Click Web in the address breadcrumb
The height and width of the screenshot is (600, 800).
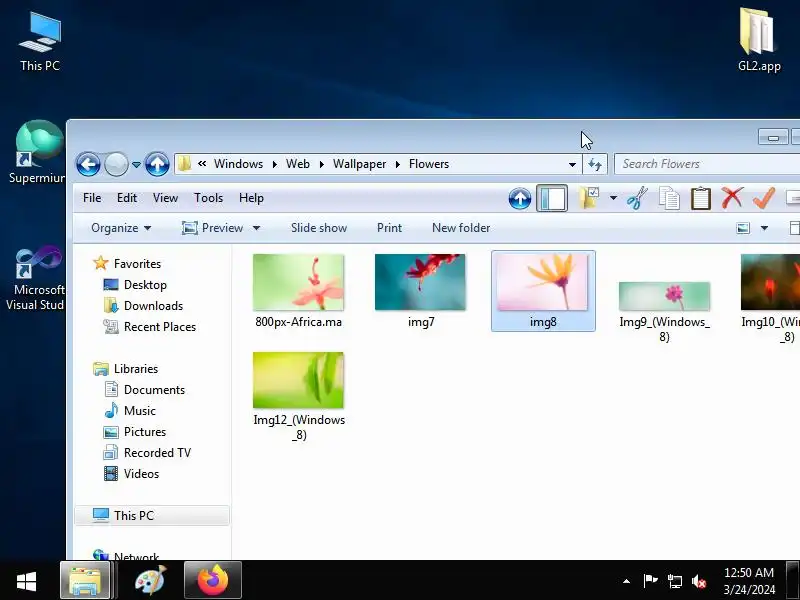[x=297, y=164]
